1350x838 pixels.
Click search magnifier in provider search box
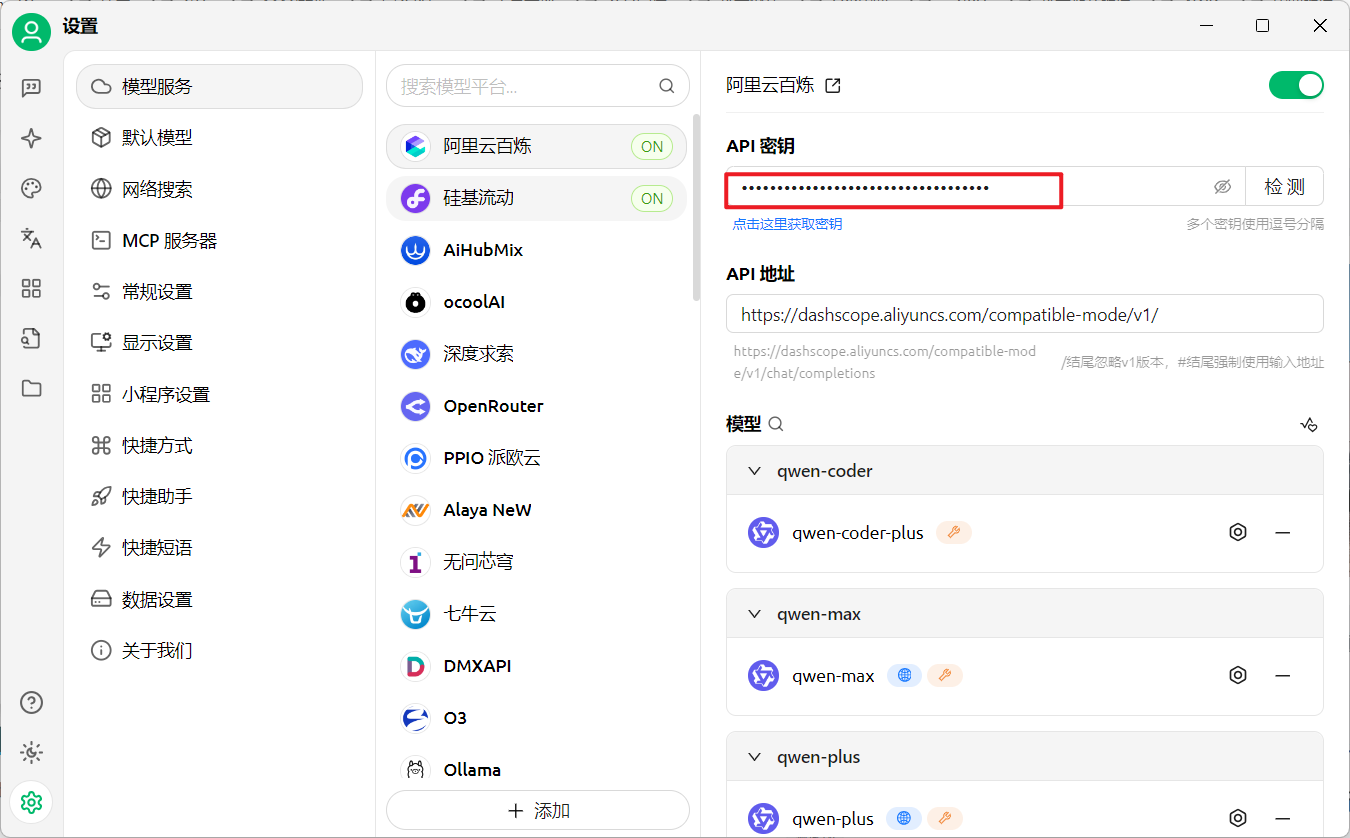(x=666, y=86)
